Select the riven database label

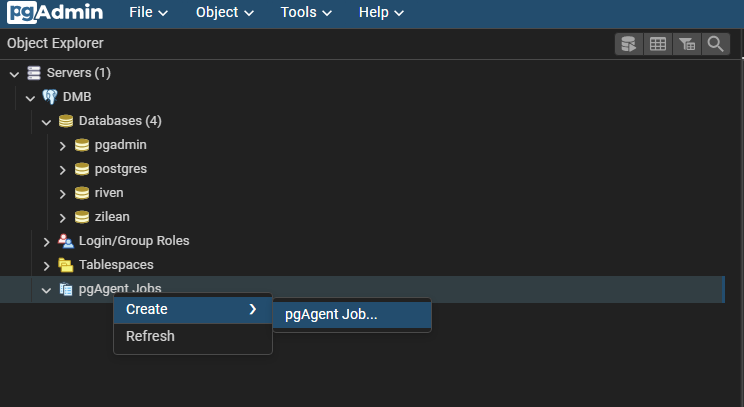109,193
